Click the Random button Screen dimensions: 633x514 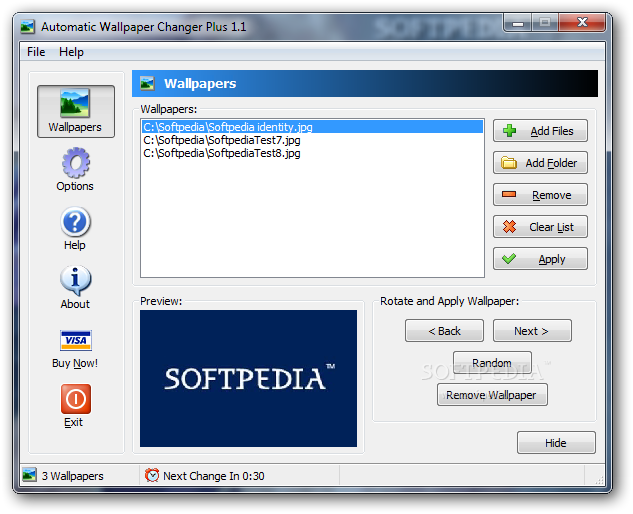[492, 363]
